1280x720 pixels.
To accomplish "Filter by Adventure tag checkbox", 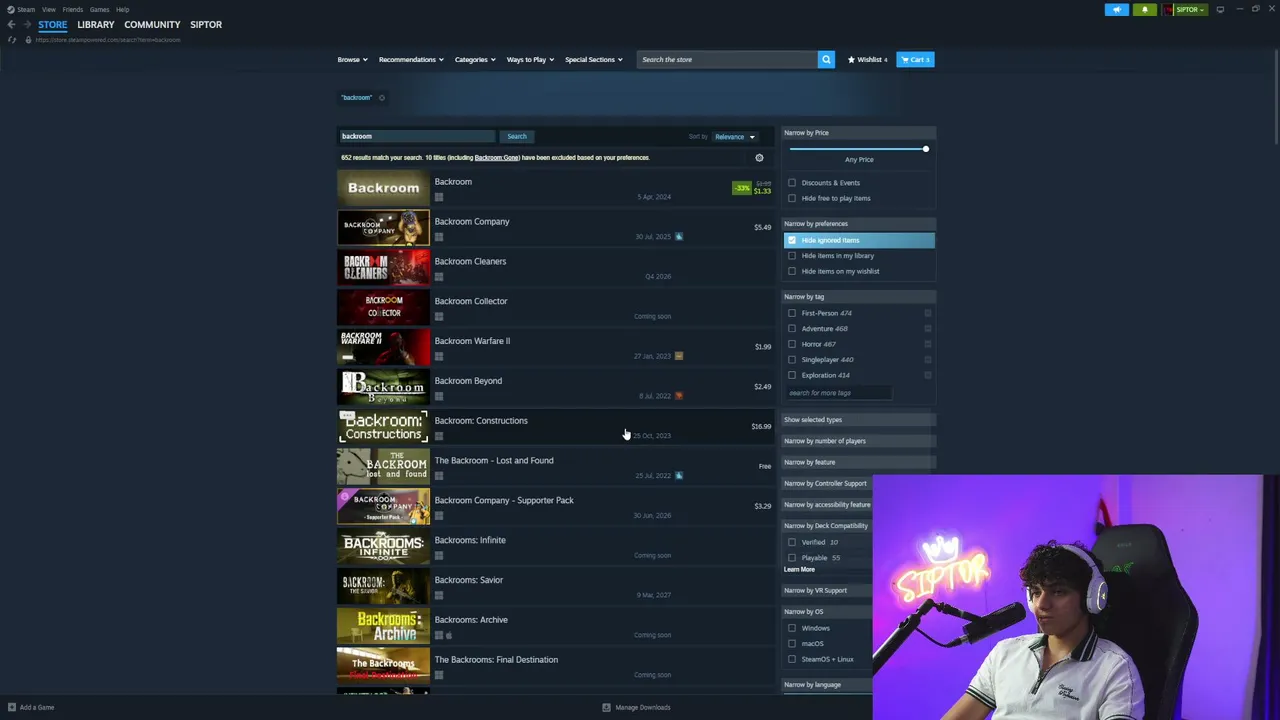I will pyautogui.click(x=792, y=328).
